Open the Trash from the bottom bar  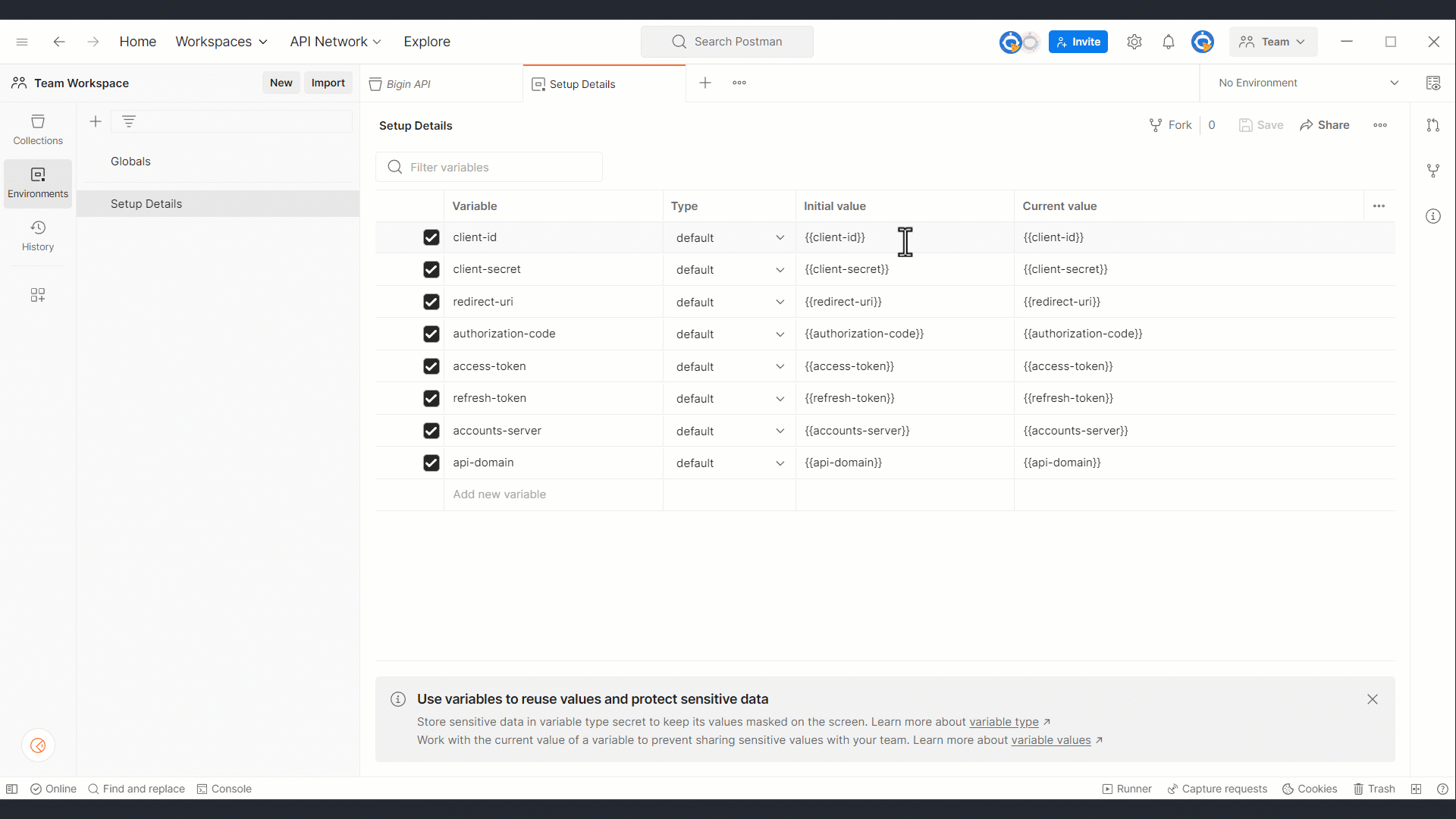[1374, 789]
